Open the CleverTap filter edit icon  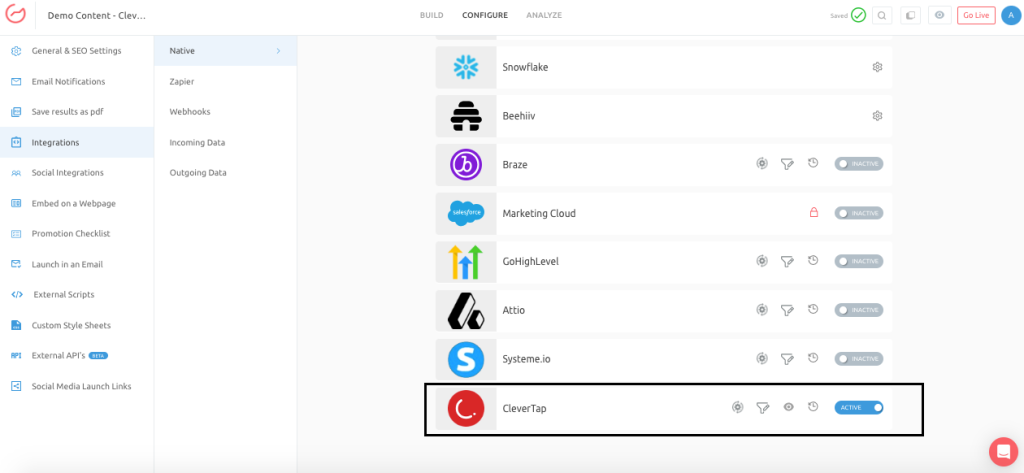762,408
